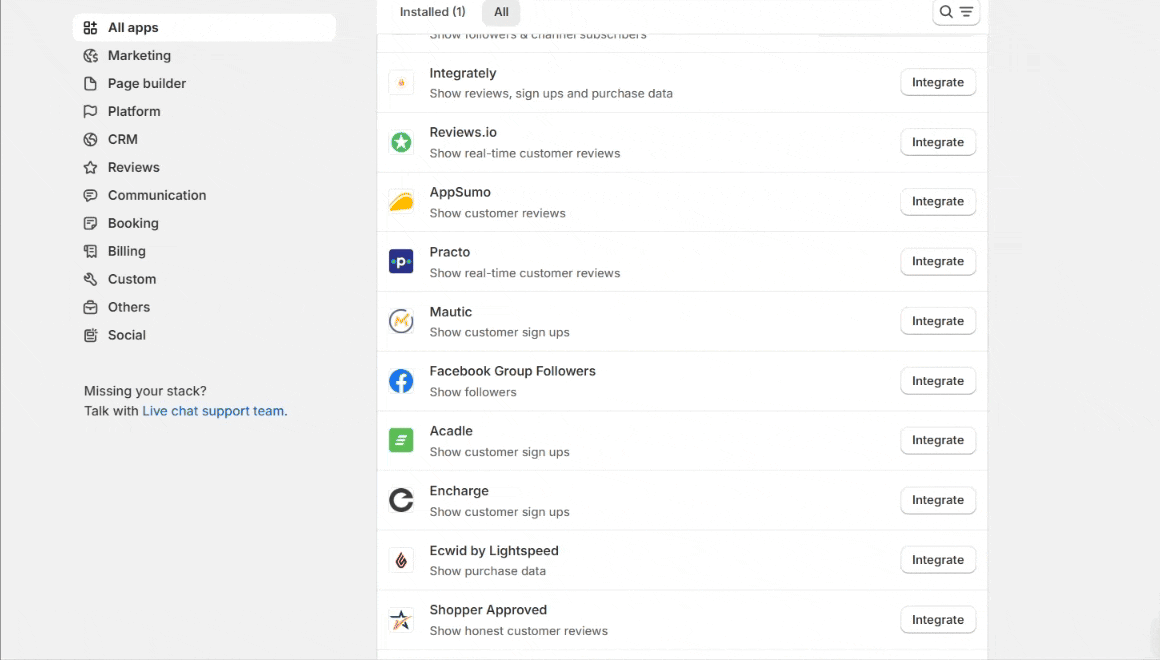Viewport: 1160px width, 660px height.
Task: Integrate Mautic
Action: pos(937,321)
